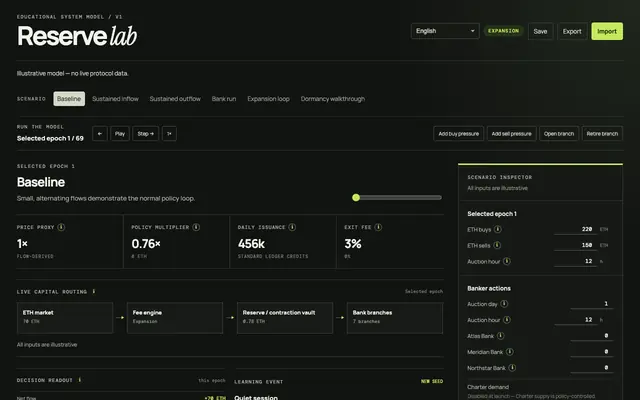Click the '456k' daily issuance value
640x400 pixels.
(251, 244)
